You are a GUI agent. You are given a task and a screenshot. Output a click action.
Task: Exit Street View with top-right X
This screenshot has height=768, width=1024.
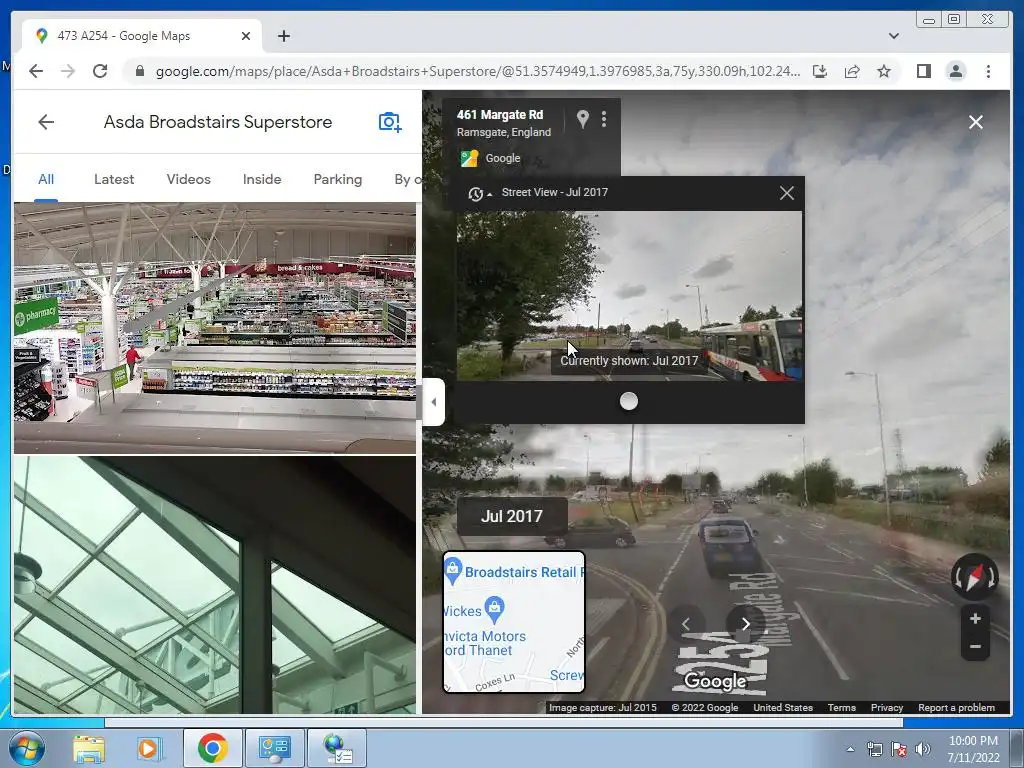tap(976, 122)
